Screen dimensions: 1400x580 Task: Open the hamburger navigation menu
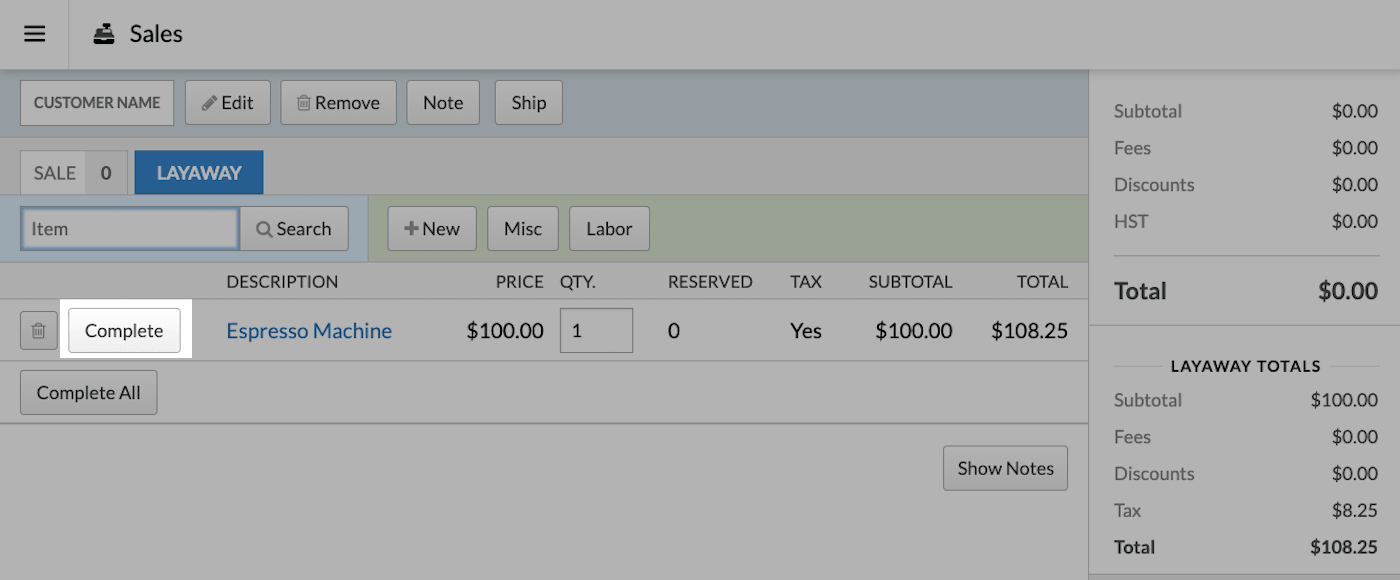pos(34,33)
